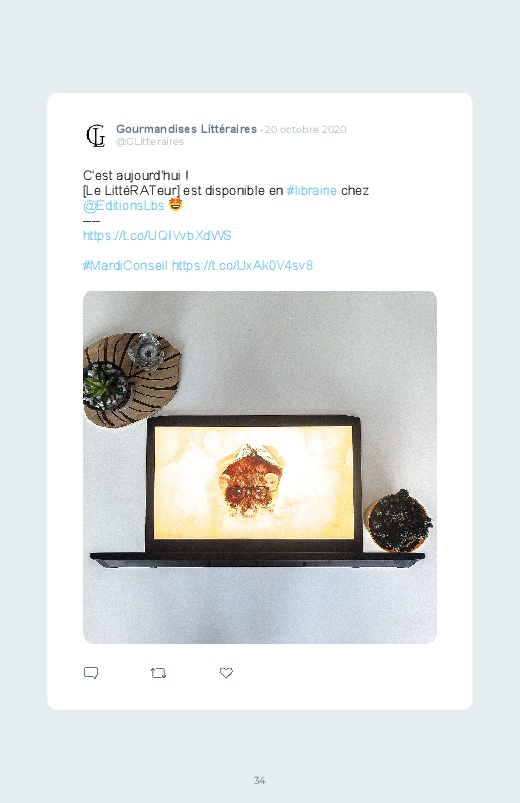This screenshot has width=520, height=803.
Task: Retweet the post using the arrows icon
Action: coord(158,673)
